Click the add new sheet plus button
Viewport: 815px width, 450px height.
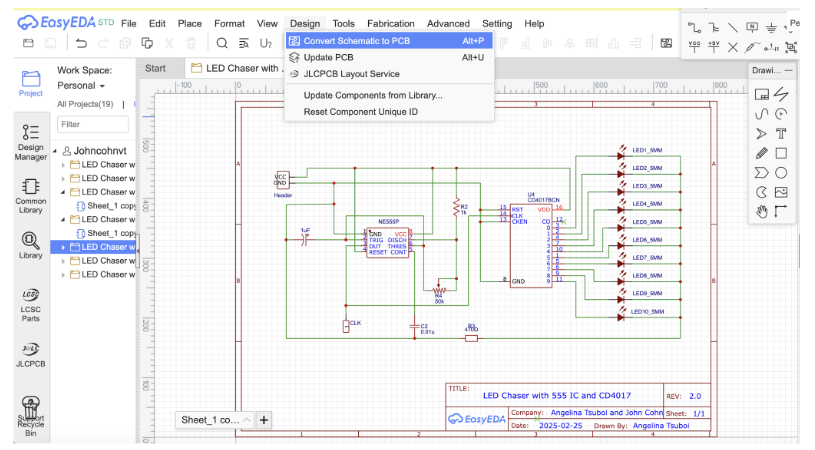(264, 420)
